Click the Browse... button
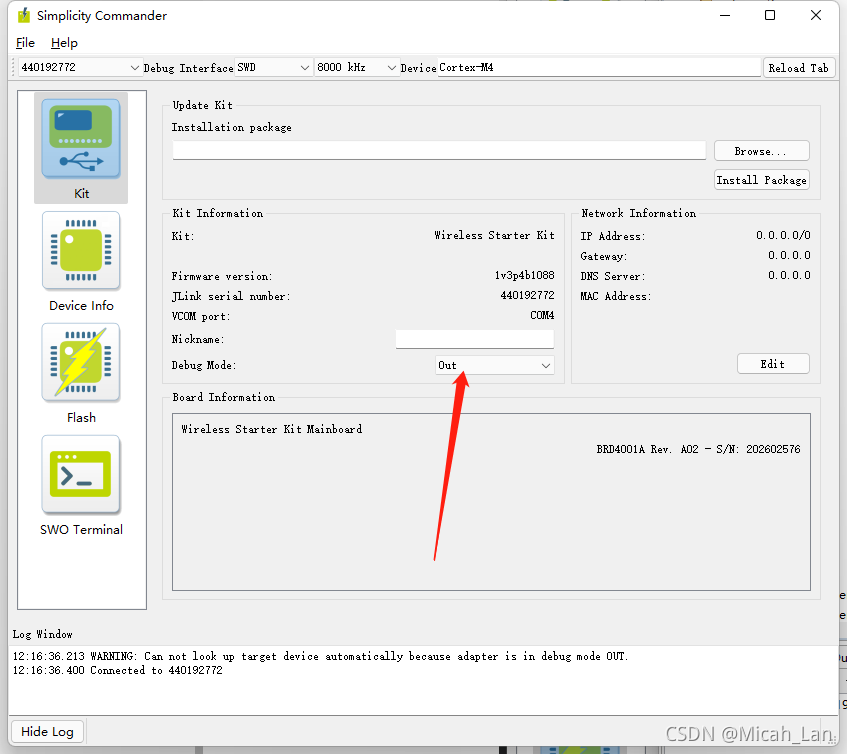This screenshot has width=847, height=754. tap(762, 151)
